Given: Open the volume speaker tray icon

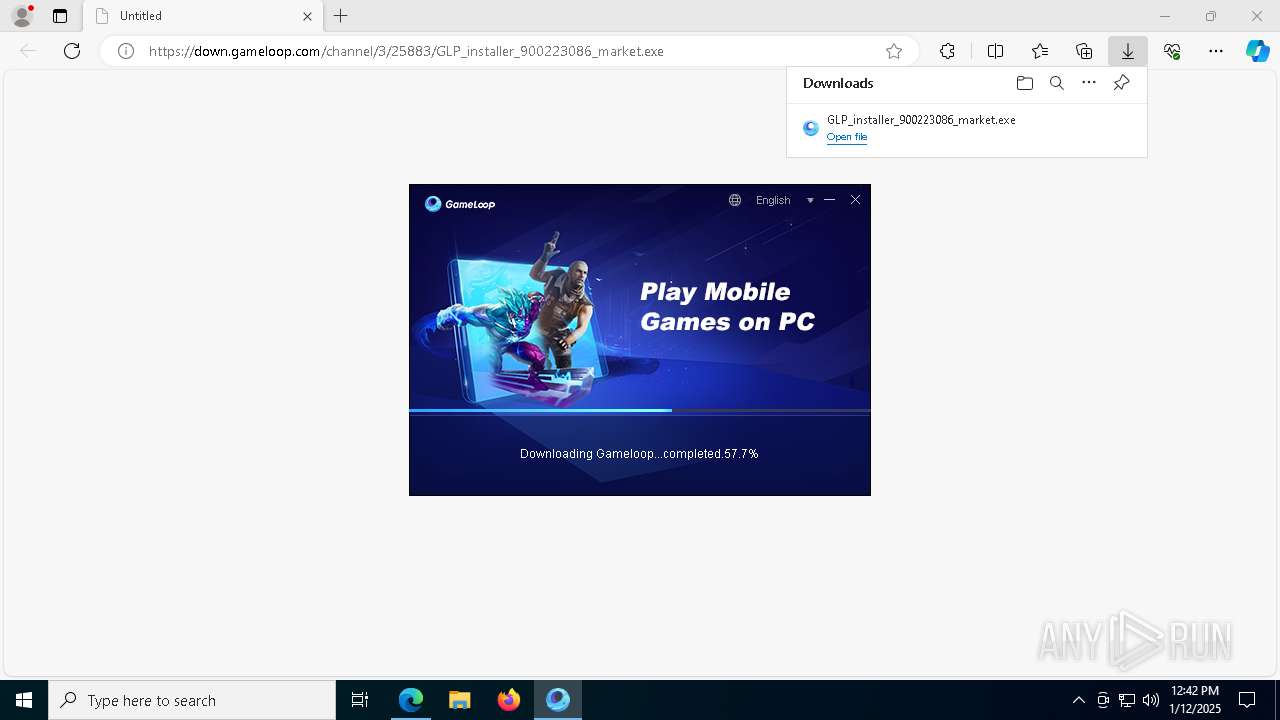Looking at the screenshot, I should (x=1151, y=700).
